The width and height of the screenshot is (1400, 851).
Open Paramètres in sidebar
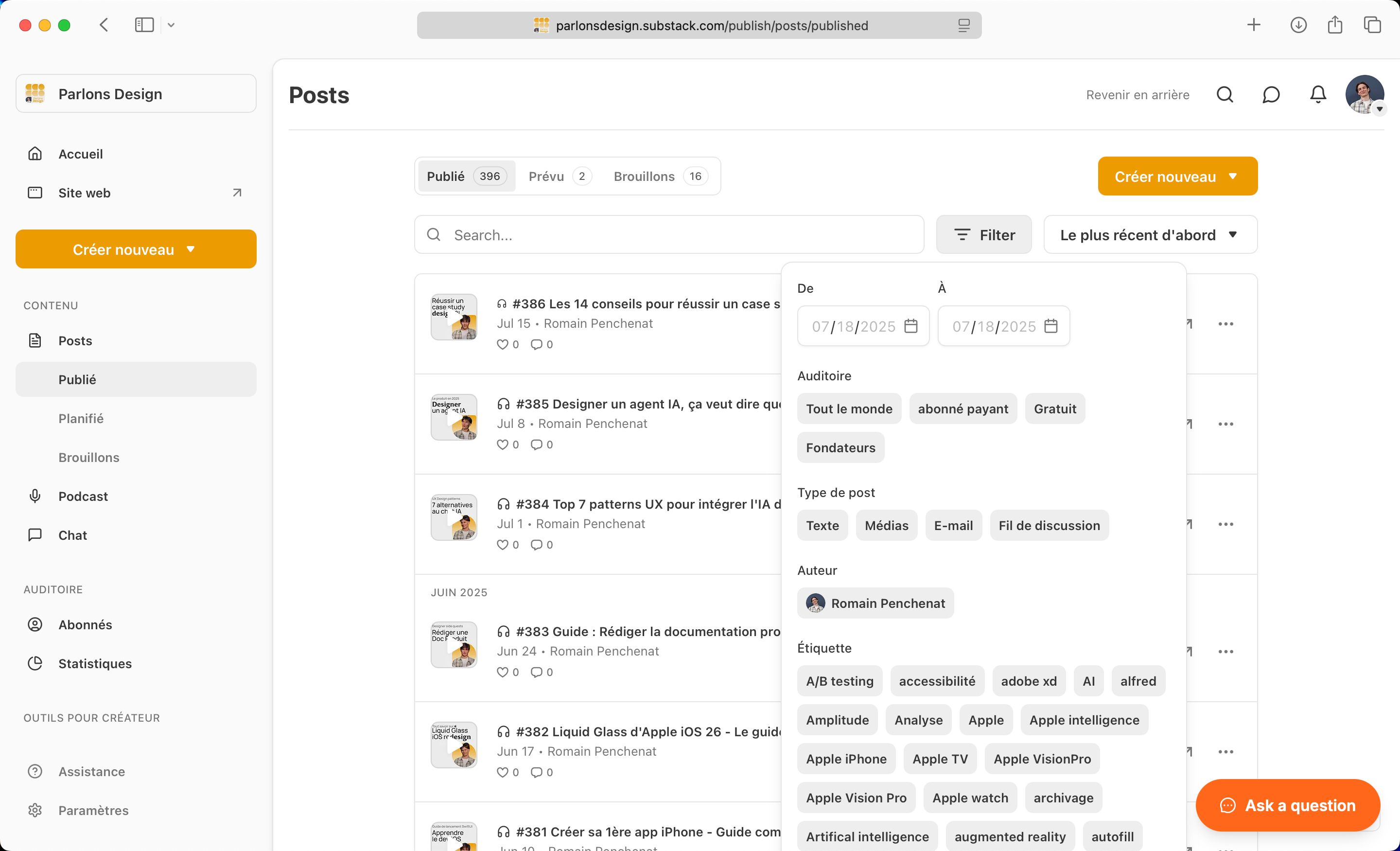click(x=136, y=810)
